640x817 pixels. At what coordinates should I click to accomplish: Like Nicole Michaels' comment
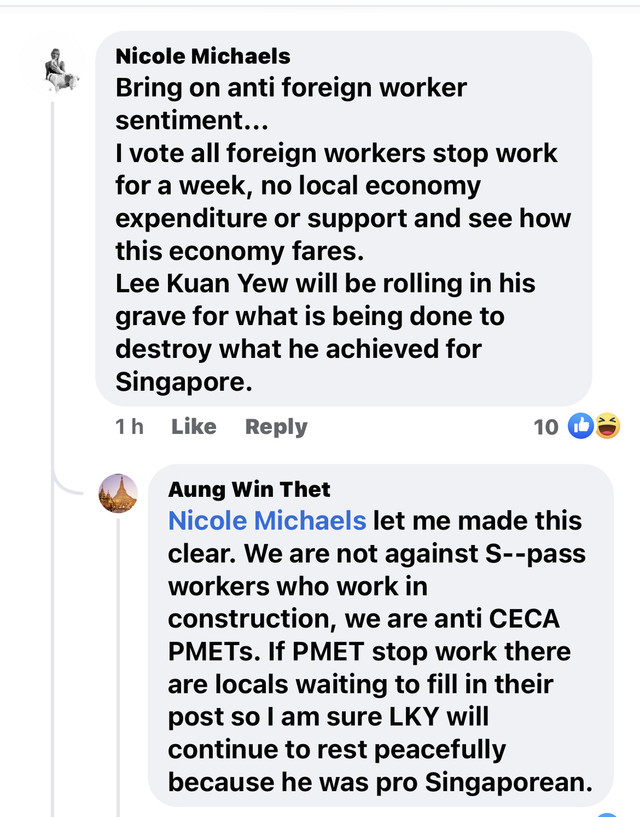point(193,427)
